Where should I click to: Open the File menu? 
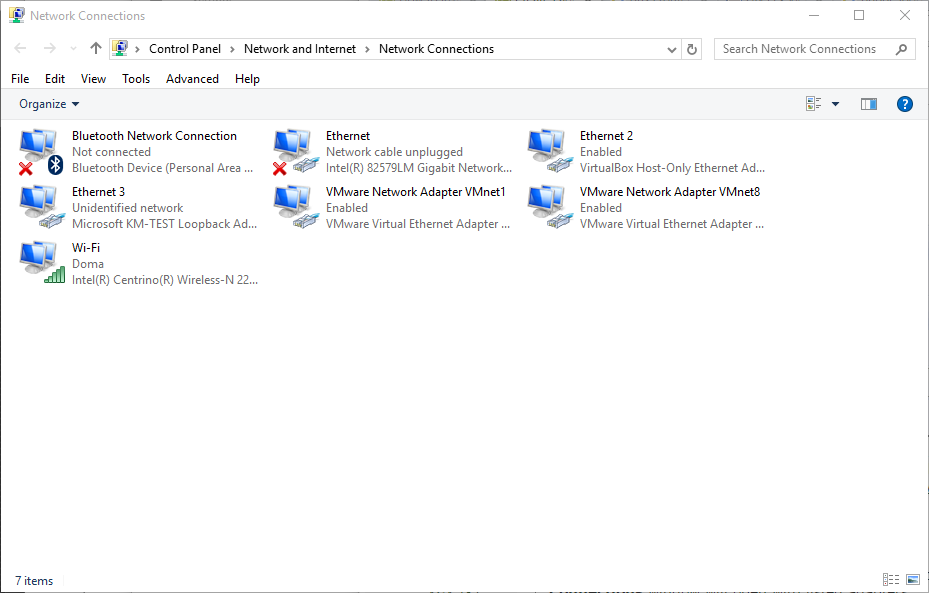coord(20,79)
